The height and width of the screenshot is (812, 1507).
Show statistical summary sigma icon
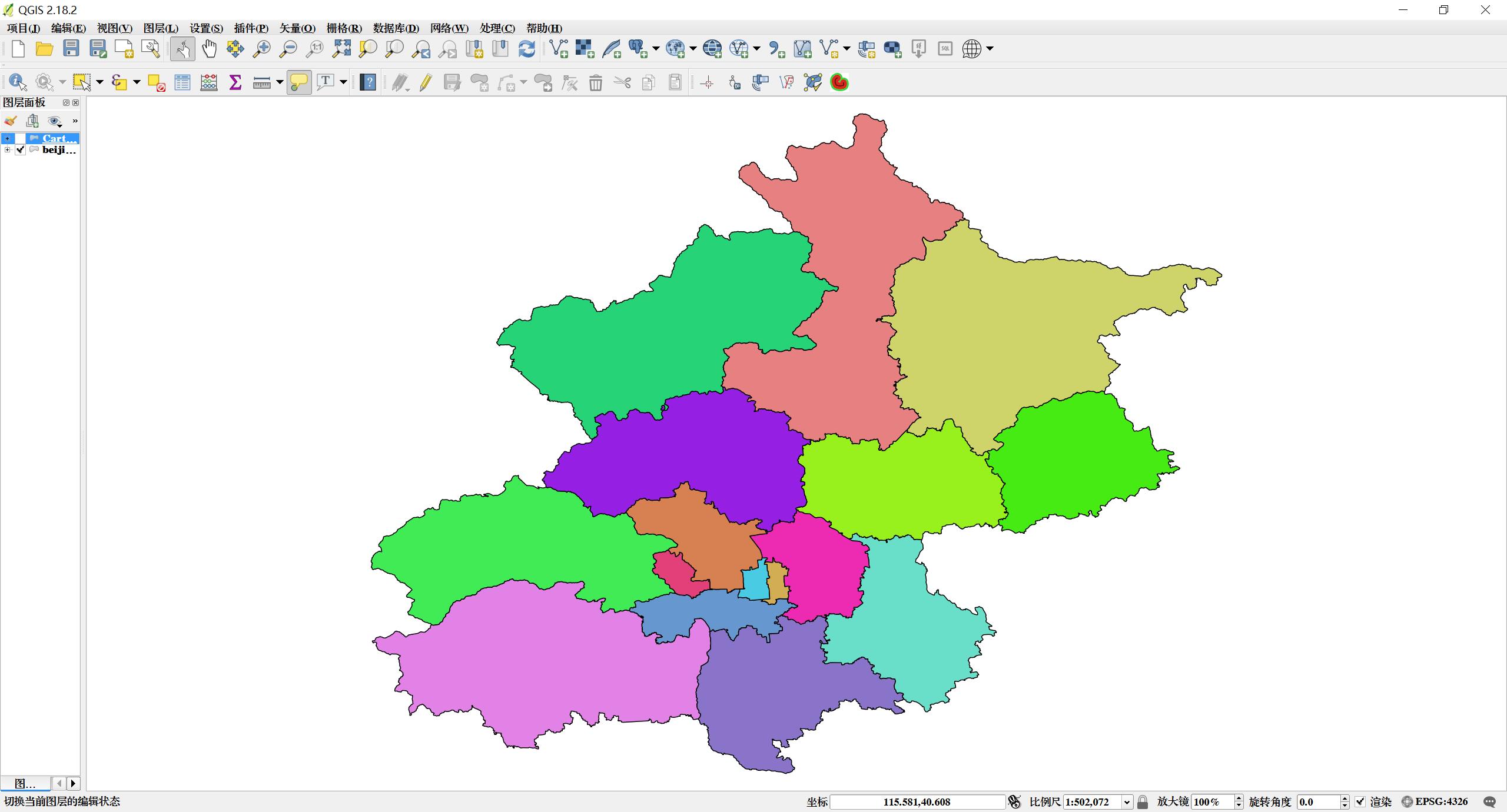click(235, 82)
